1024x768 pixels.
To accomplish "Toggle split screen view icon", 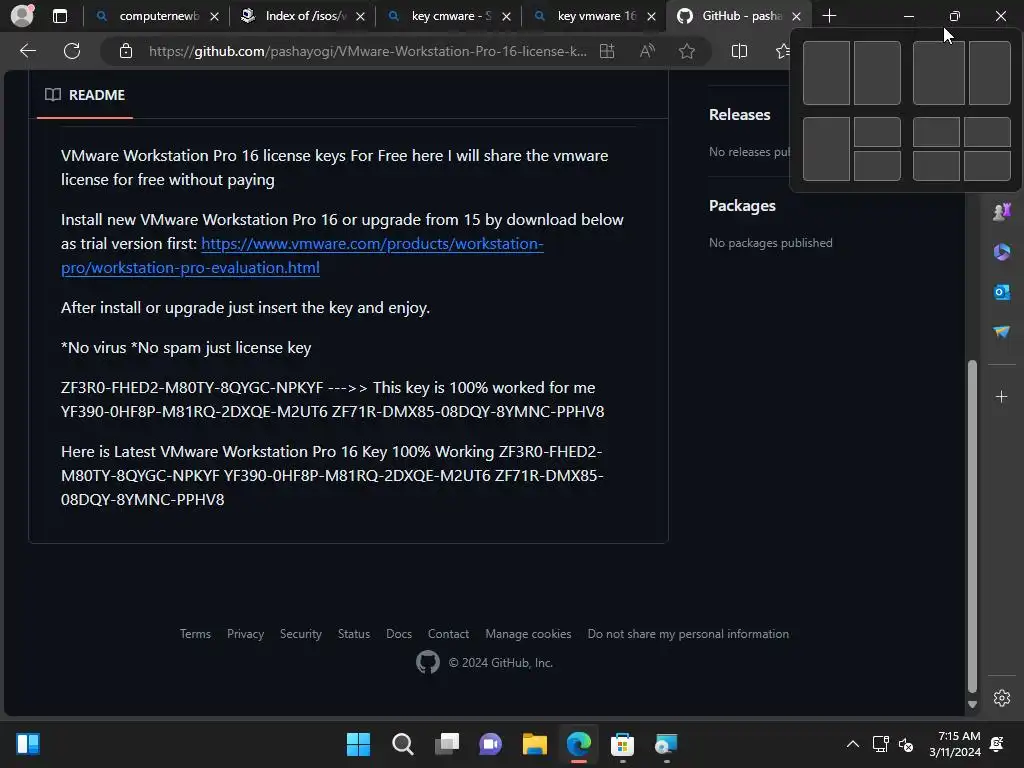I will tap(739, 51).
